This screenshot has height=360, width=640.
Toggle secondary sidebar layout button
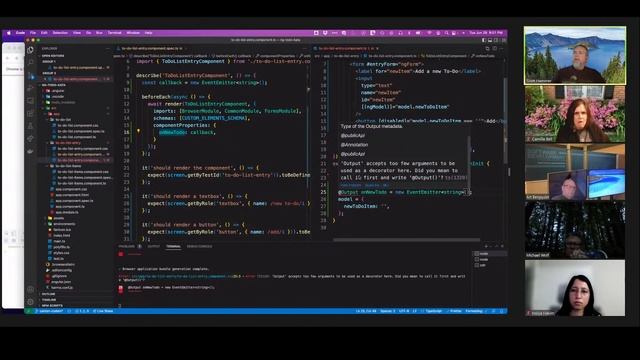[x=496, y=40]
